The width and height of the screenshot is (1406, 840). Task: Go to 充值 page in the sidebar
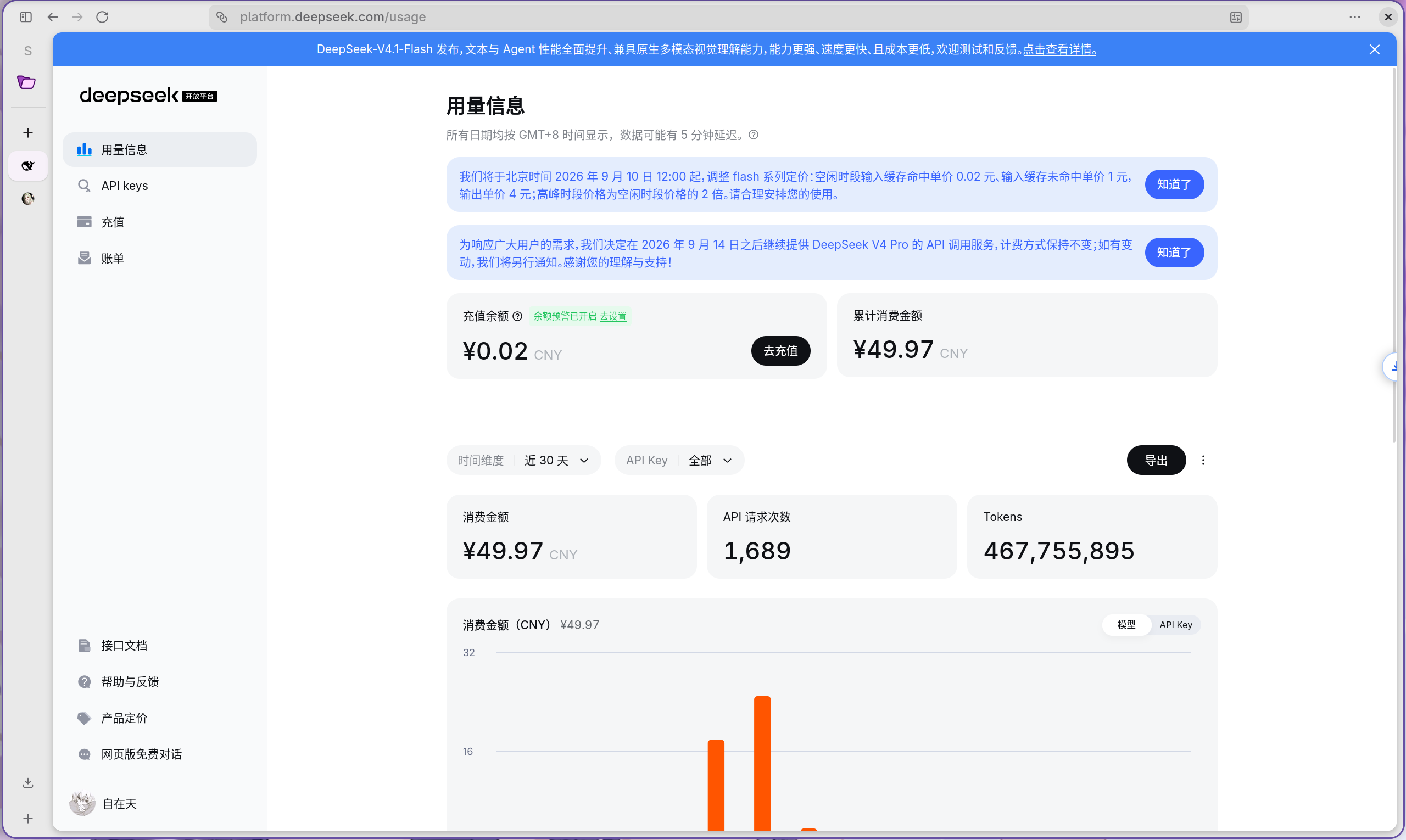160,222
